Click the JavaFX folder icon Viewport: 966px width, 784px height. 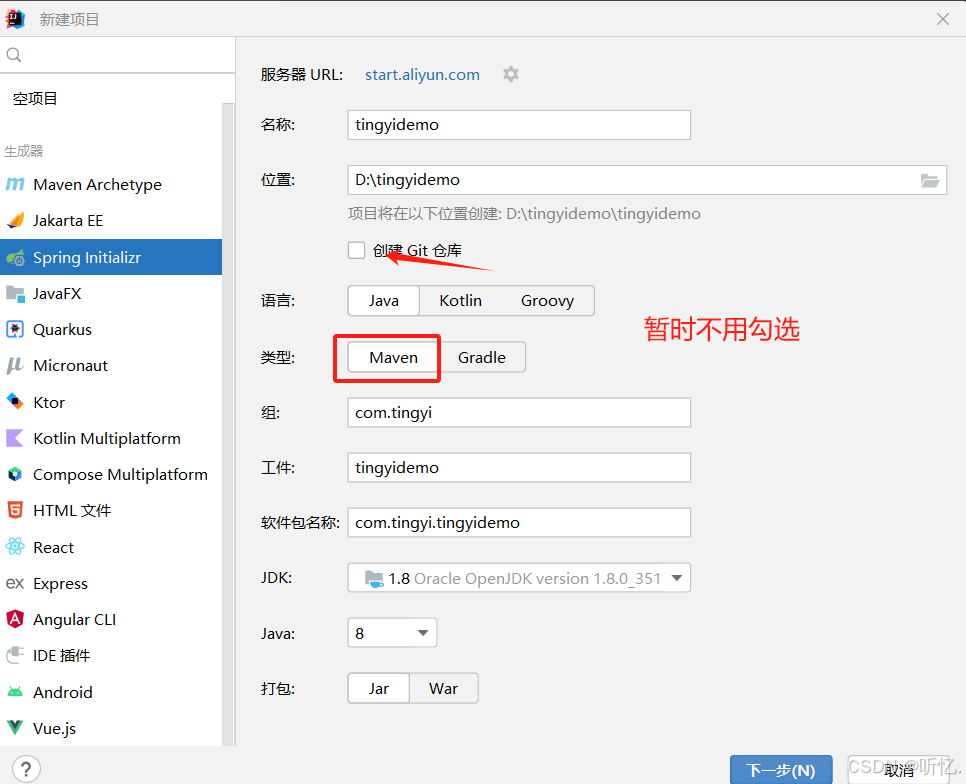15,293
